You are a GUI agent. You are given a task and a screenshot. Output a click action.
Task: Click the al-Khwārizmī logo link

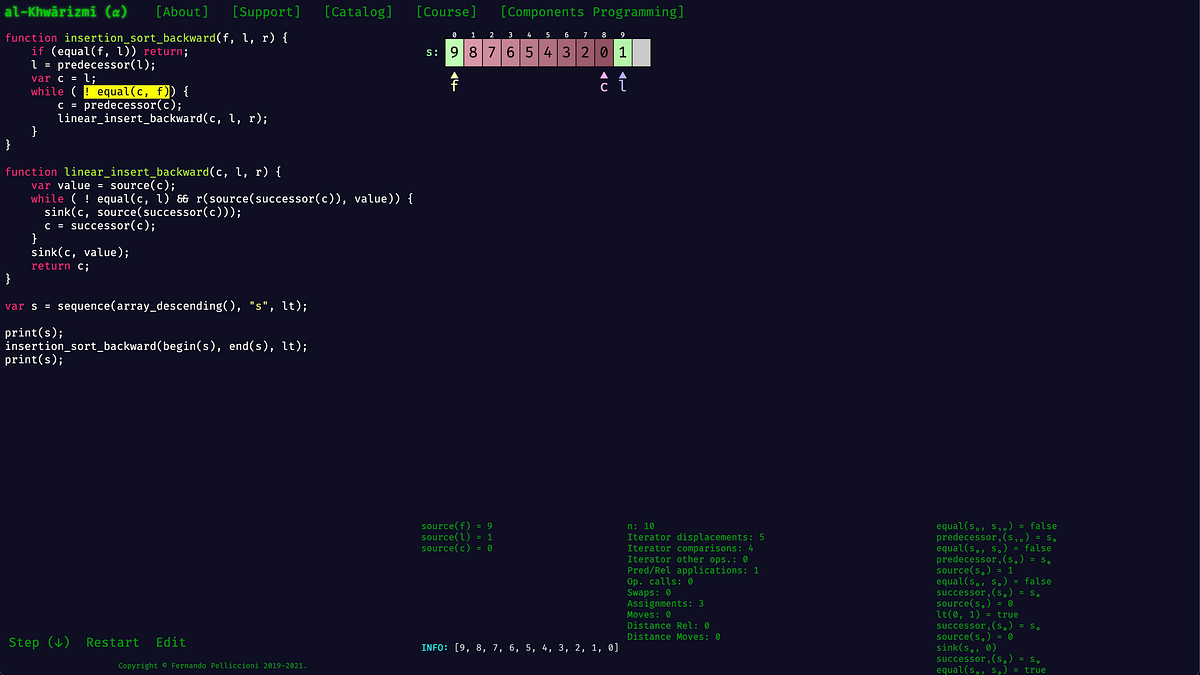[66, 12]
